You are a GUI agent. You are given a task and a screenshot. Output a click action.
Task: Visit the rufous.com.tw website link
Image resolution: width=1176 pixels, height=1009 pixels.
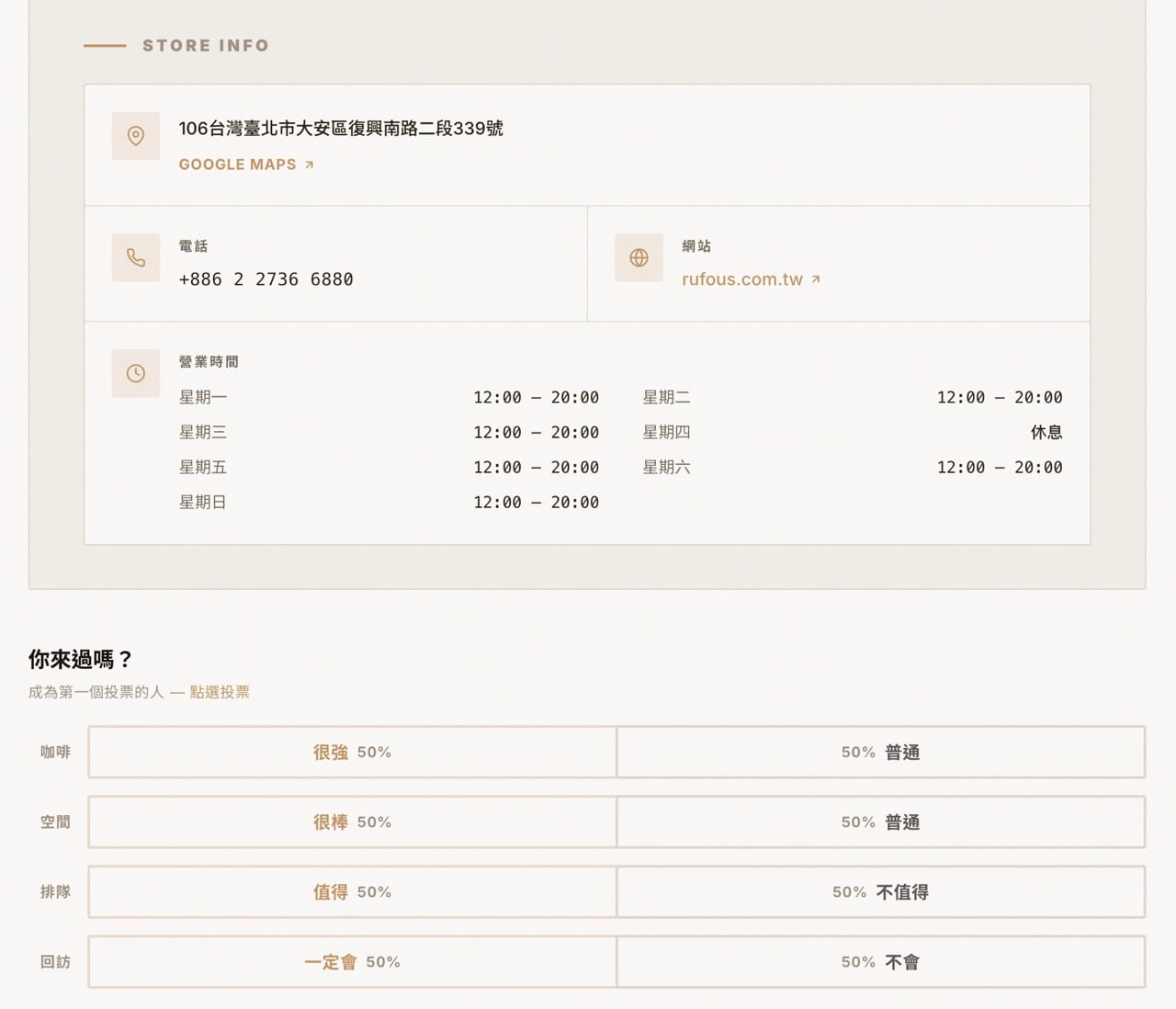[x=742, y=278]
